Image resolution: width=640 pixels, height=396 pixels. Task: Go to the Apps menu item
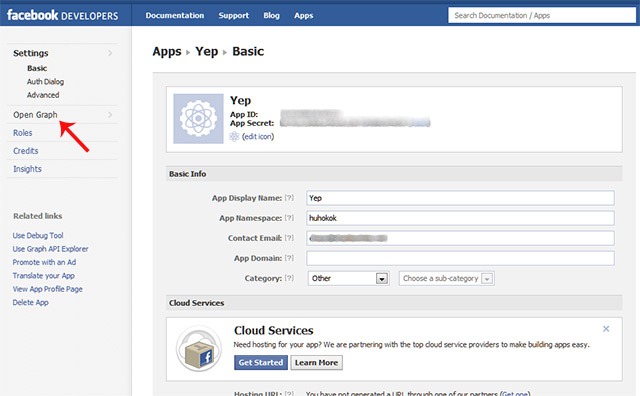pos(304,16)
